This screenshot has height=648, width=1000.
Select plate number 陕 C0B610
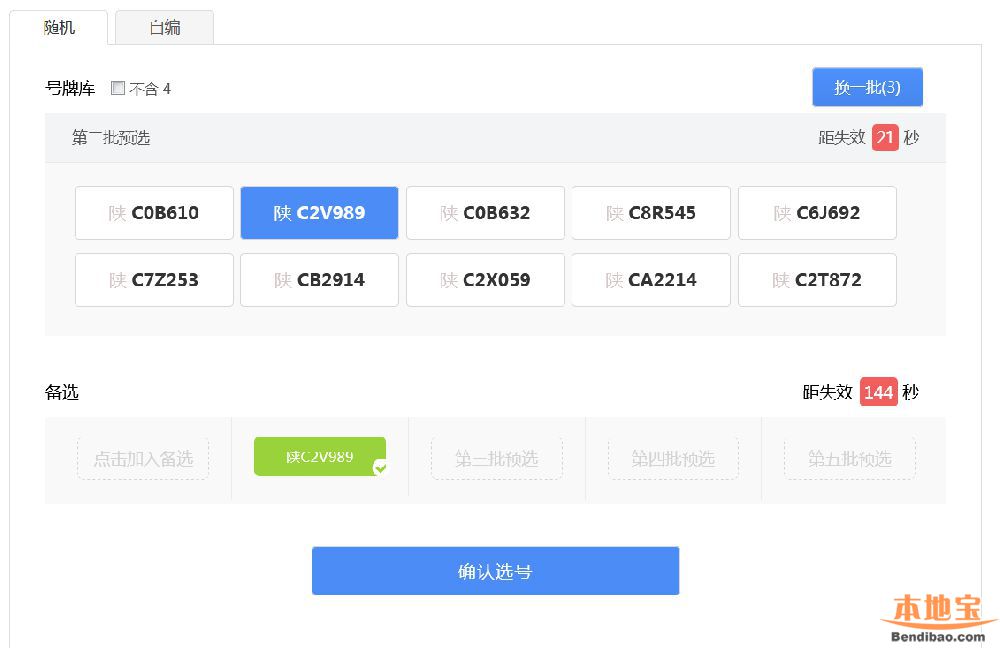tap(154, 213)
